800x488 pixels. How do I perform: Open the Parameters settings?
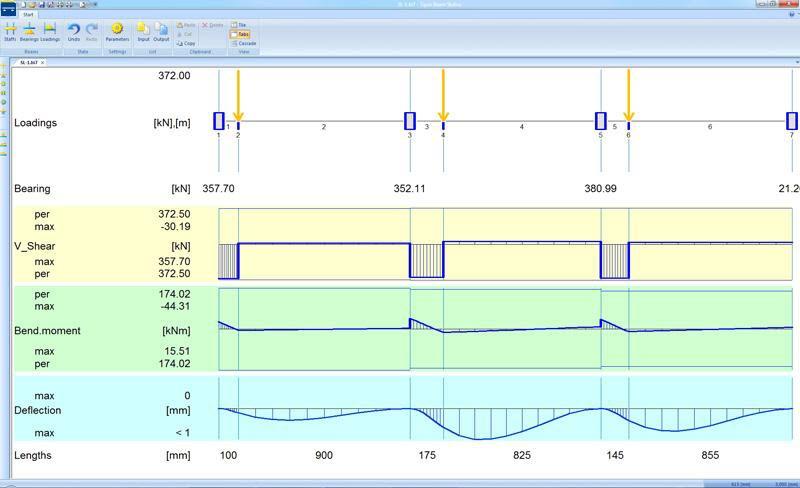117,32
